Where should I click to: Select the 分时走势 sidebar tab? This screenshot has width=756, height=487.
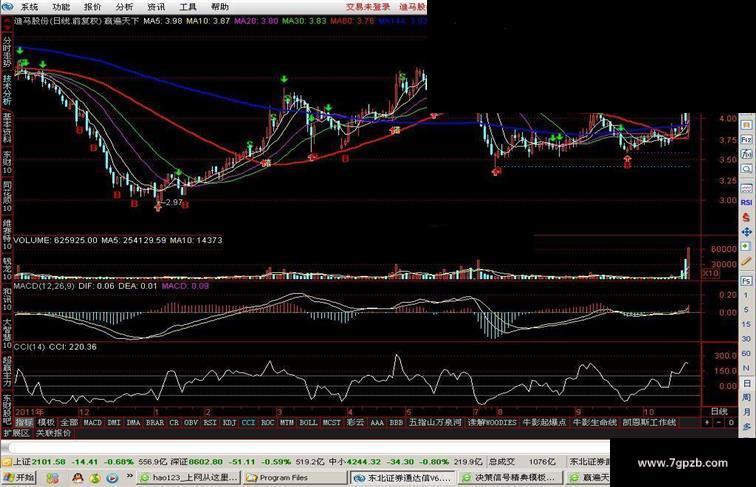click(7, 51)
